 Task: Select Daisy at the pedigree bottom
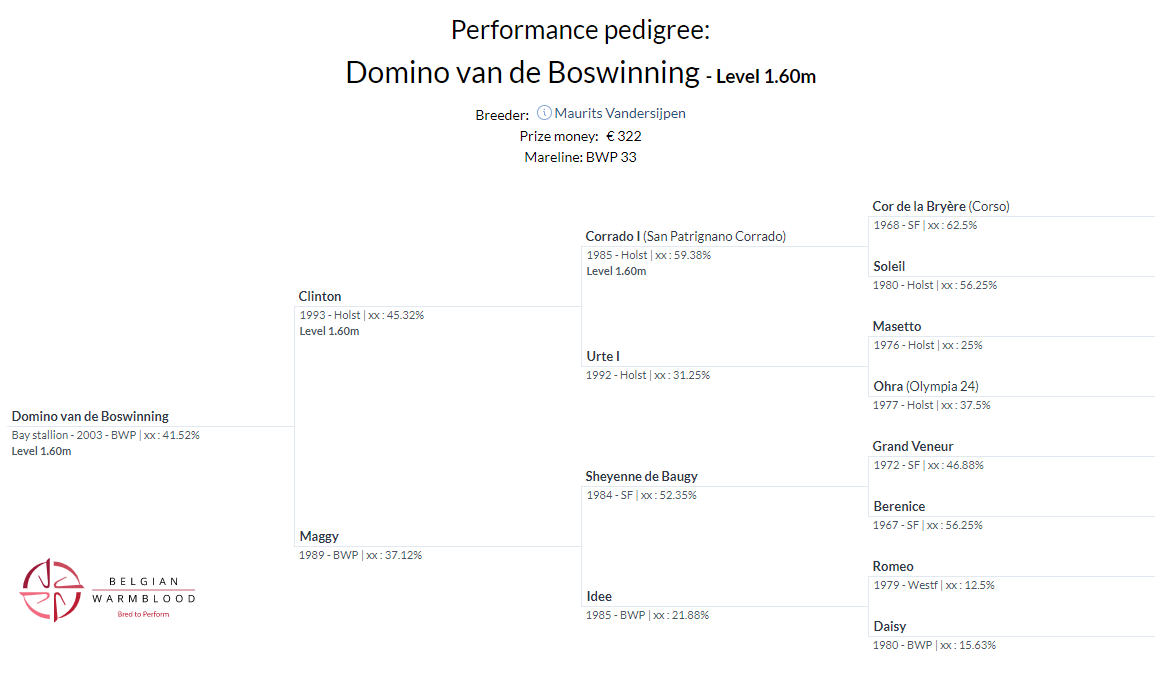889,627
